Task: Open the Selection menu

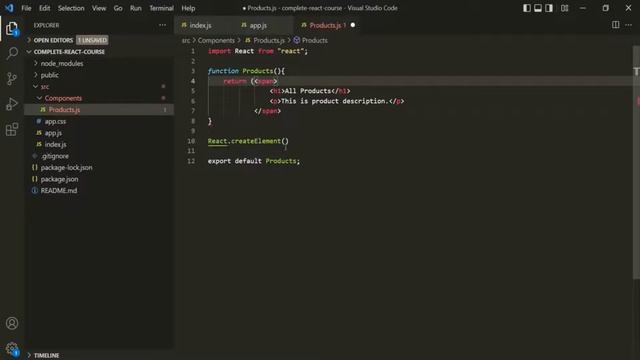Action: (x=71, y=8)
